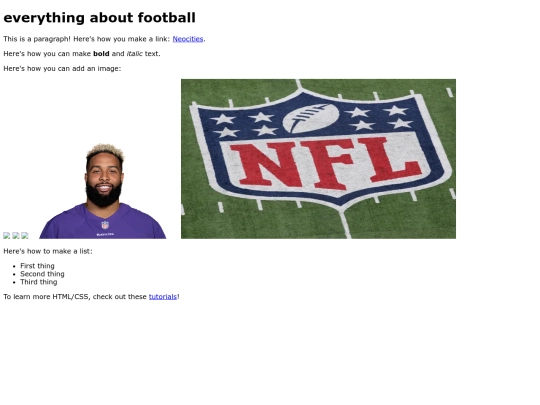Image resolution: width=540 pixels, height=405 pixels.
Task: Click the bold word in the paragraph
Action: (101, 54)
